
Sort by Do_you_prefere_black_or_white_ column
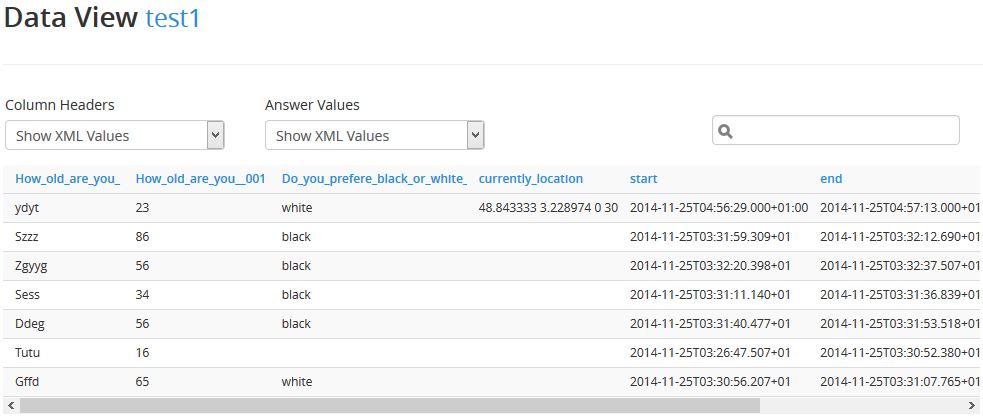374,179
